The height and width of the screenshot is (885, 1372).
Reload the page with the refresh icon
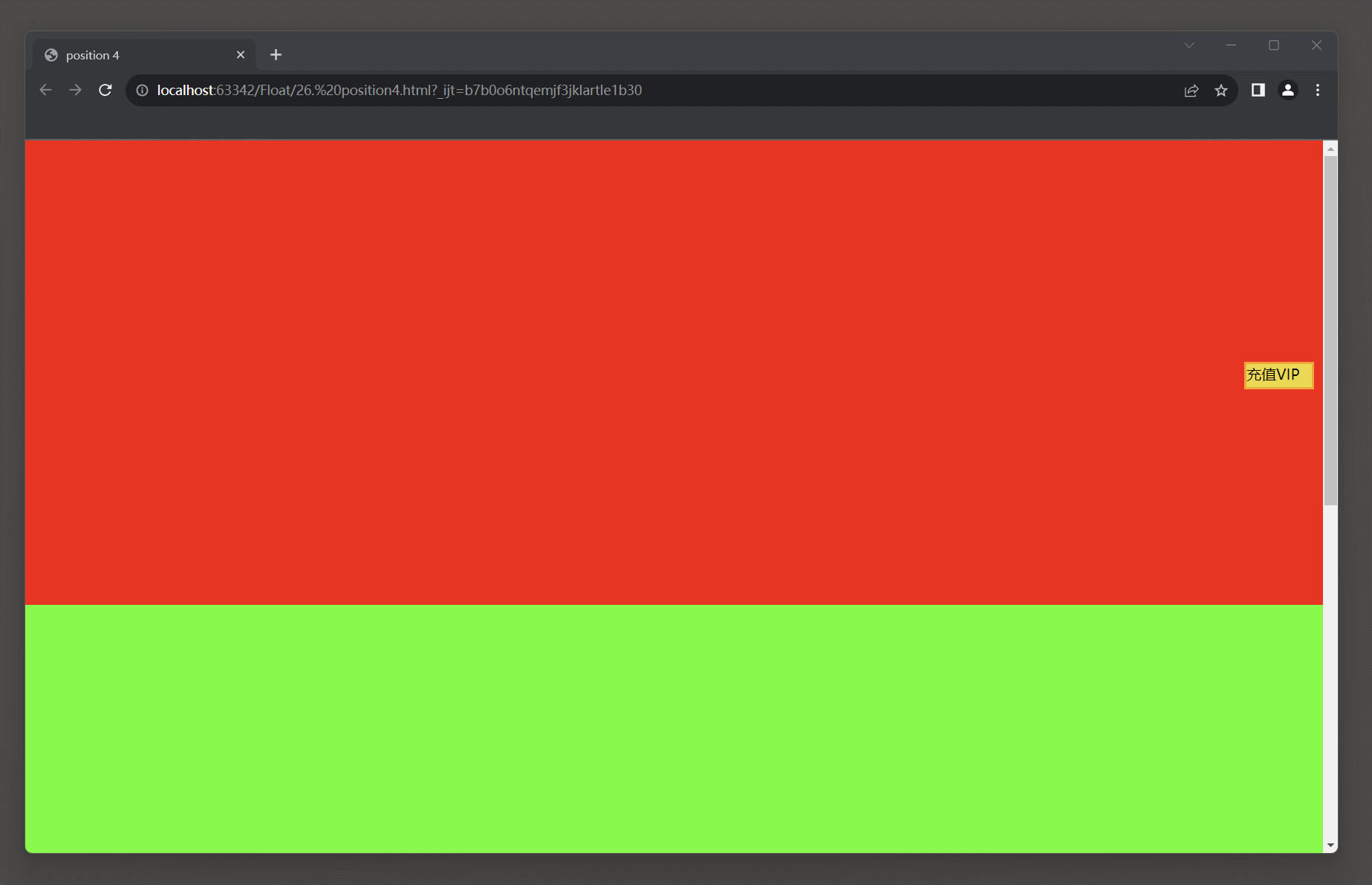(105, 90)
